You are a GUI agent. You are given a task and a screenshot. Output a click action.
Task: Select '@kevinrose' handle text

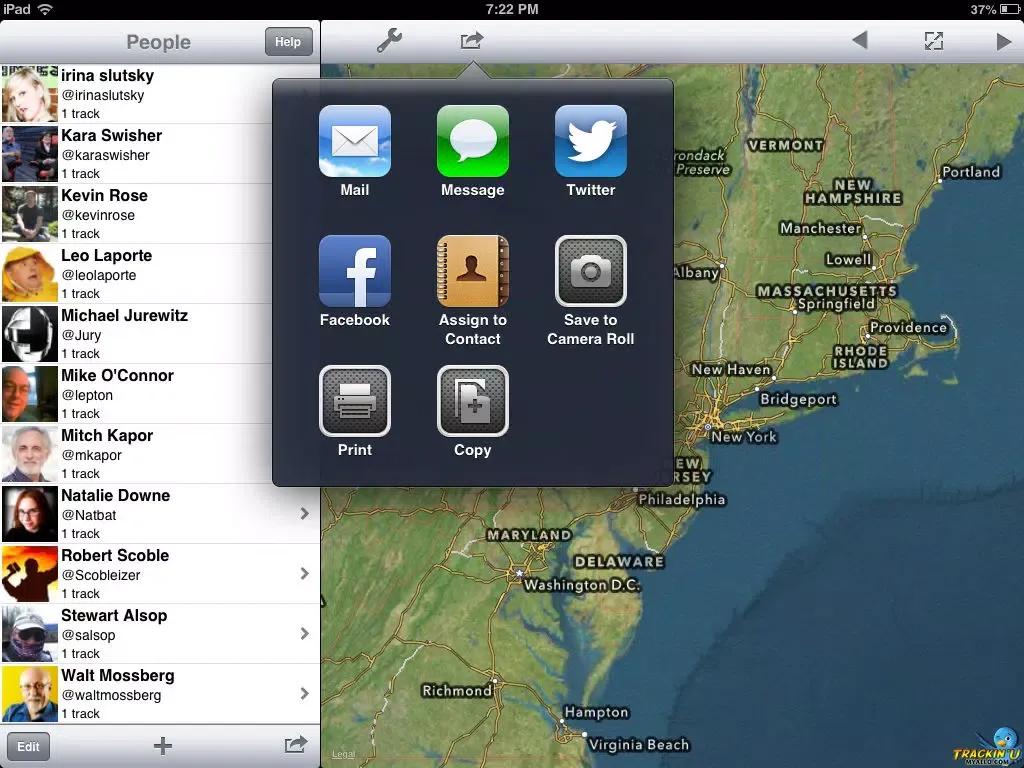(98, 216)
